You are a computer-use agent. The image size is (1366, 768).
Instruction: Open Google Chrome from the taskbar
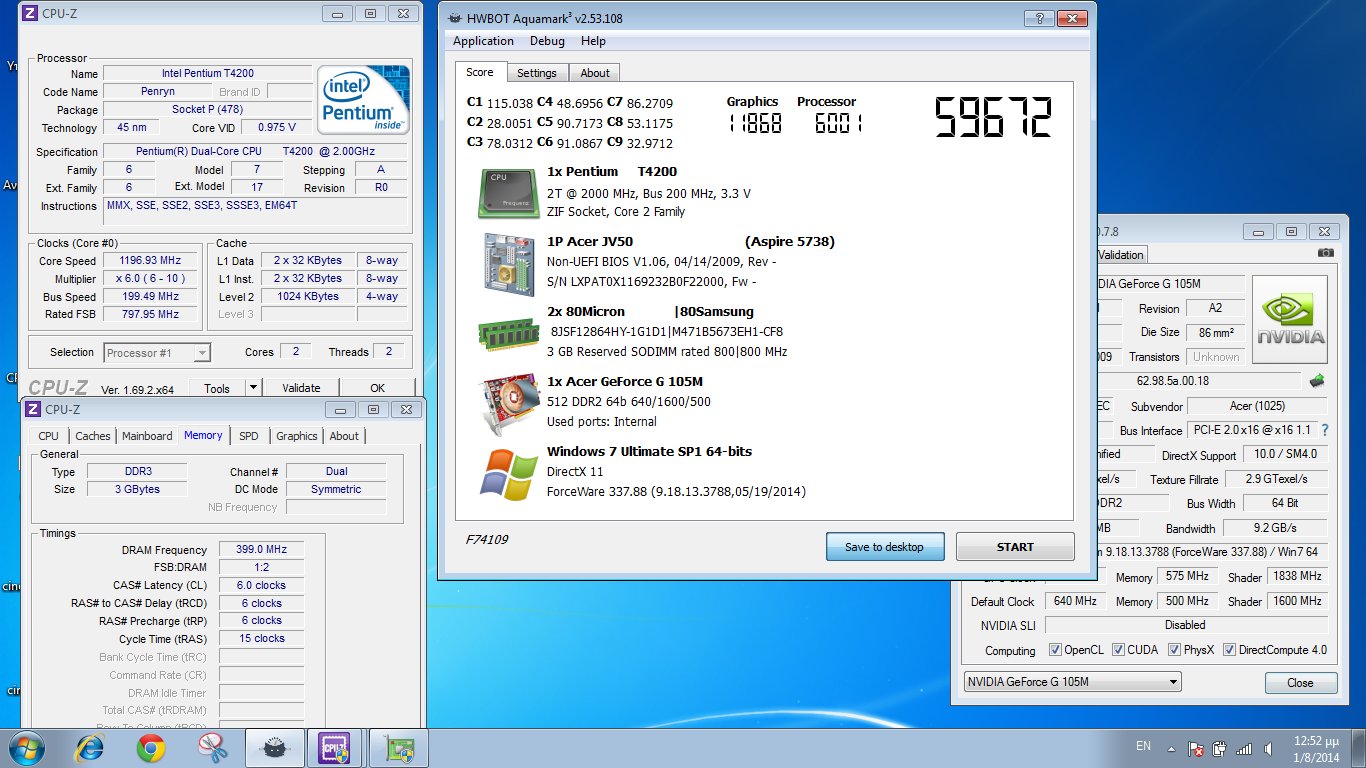[x=151, y=748]
